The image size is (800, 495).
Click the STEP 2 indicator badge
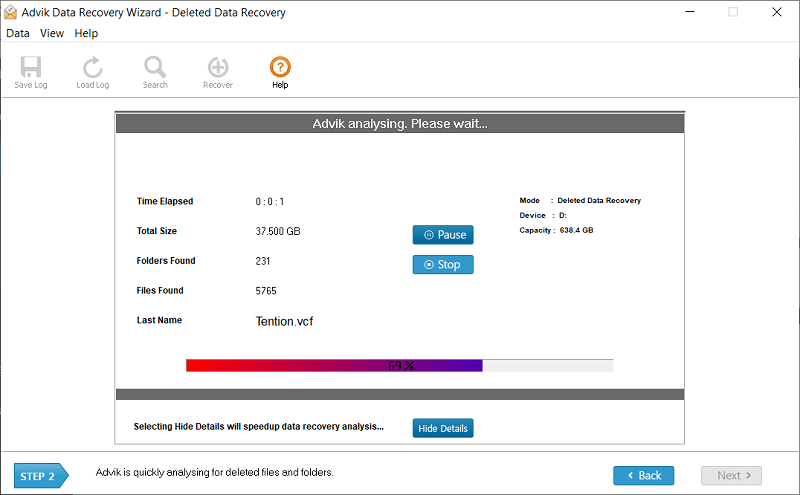click(40, 475)
